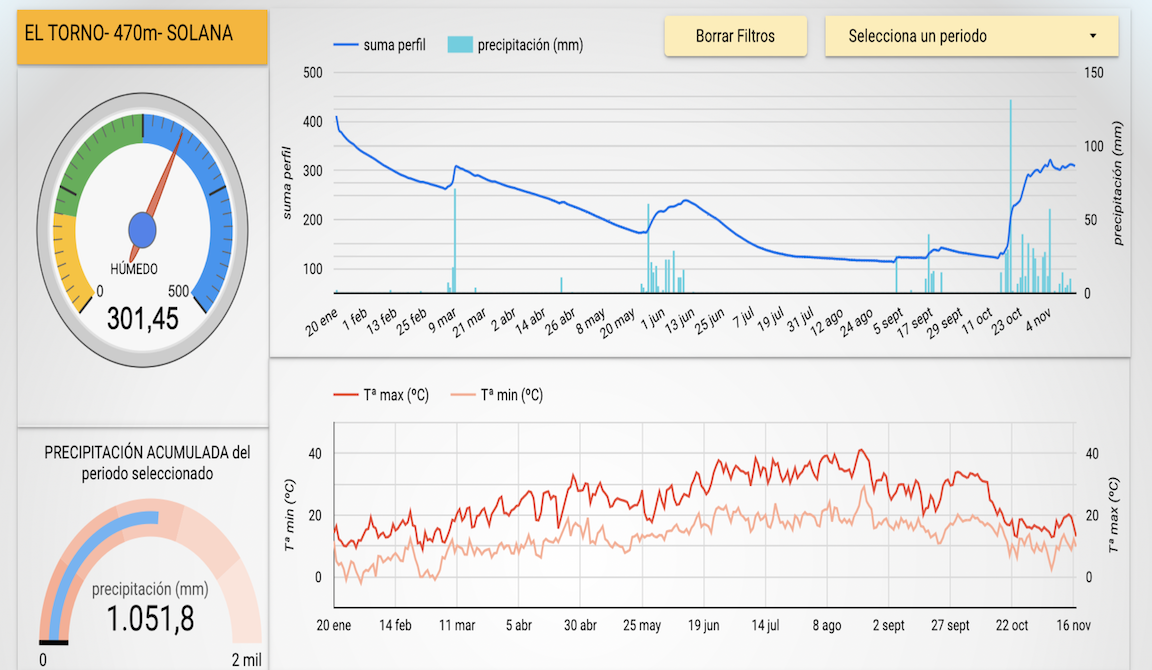Click the PRECIPITACIÓN ACUMULADA panel heading
The image size is (1152, 670).
coord(147,463)
